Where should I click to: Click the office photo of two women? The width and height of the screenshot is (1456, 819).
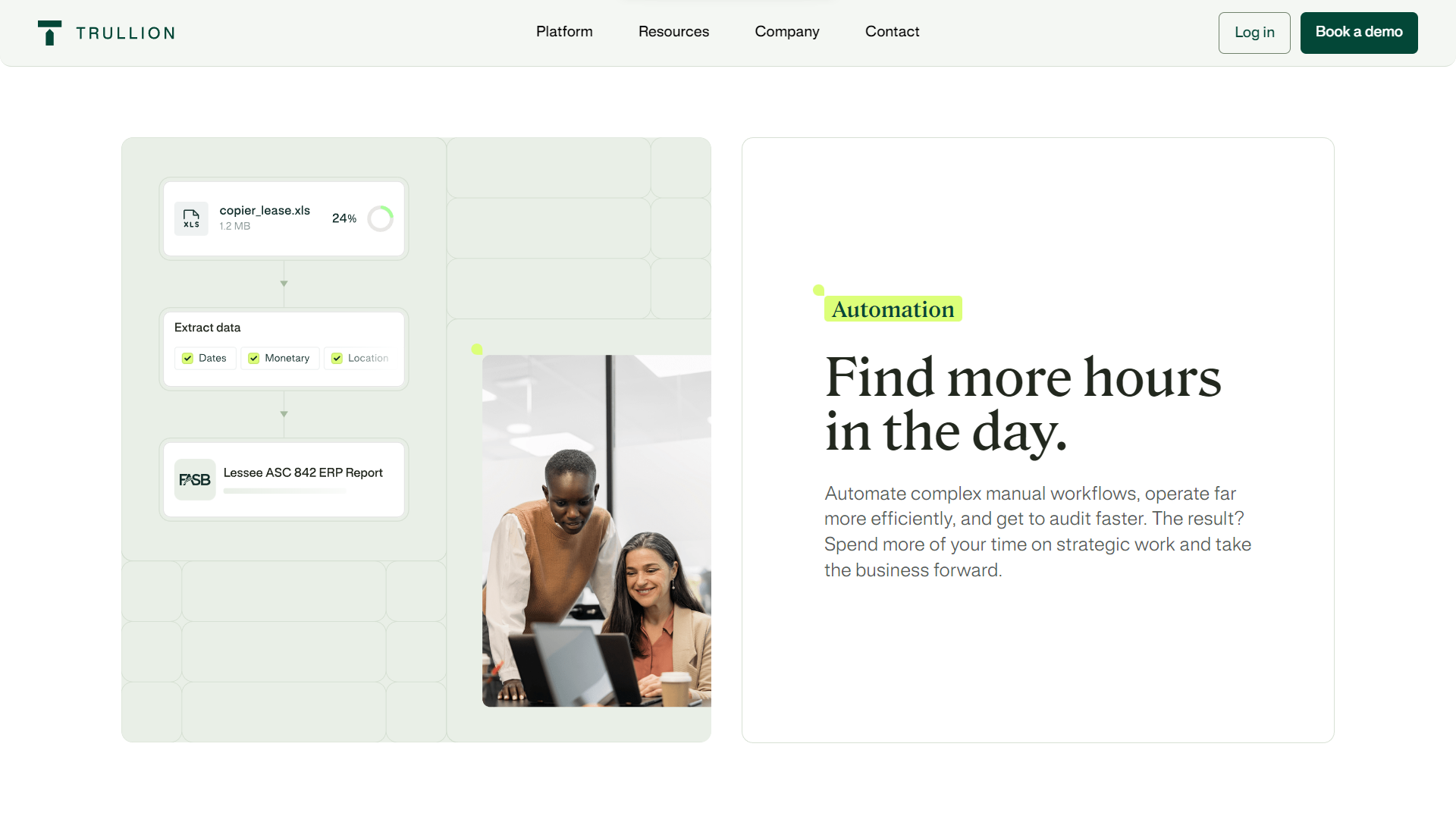[597, 531]
